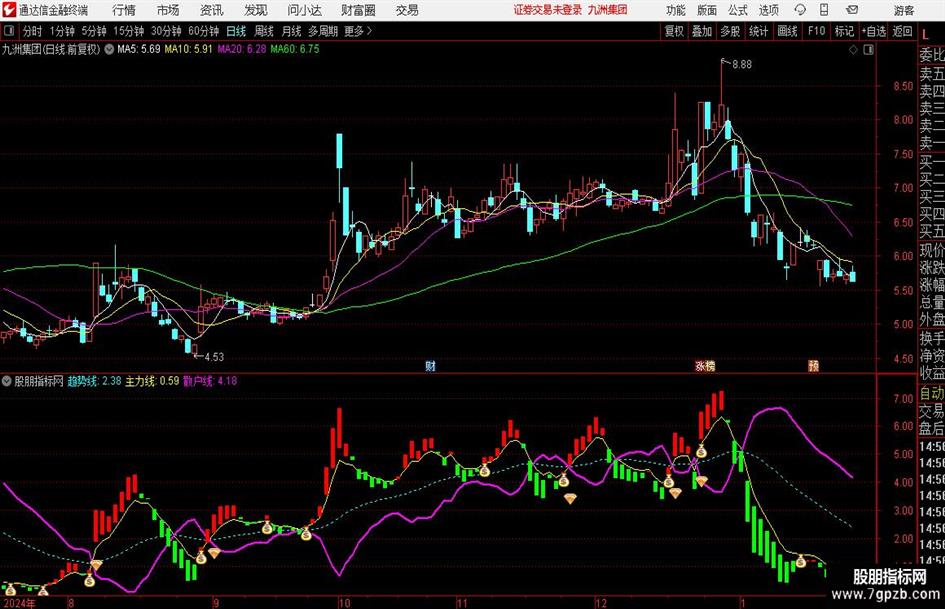Click the 财 marker icon on the chart
Image resolution: width=945 pixels, height=609 pixels.
click(x=430, y=365)
